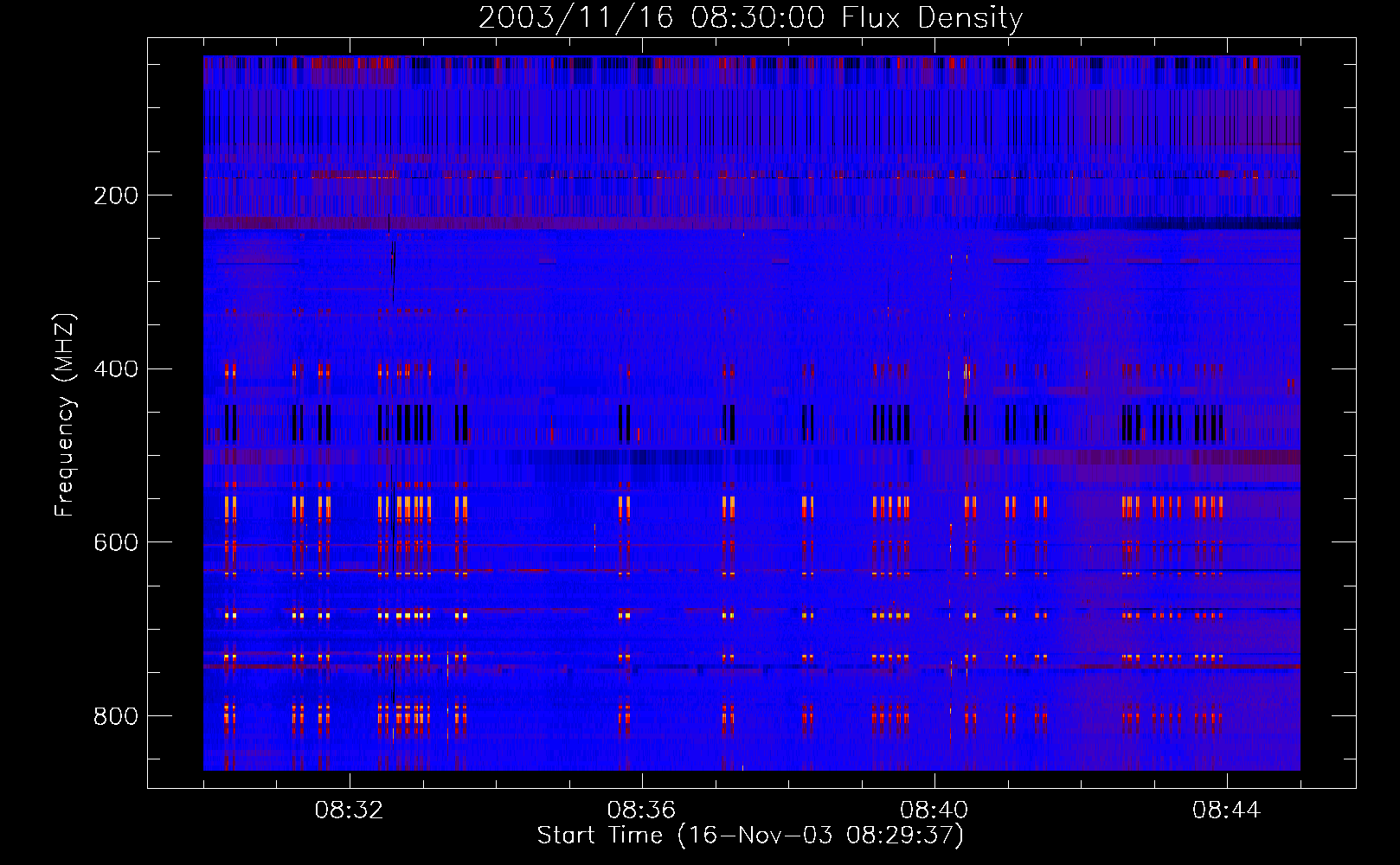Click the 08:36 time tick label
This screenshot has height=865, width=1400.
pos(641,811)
